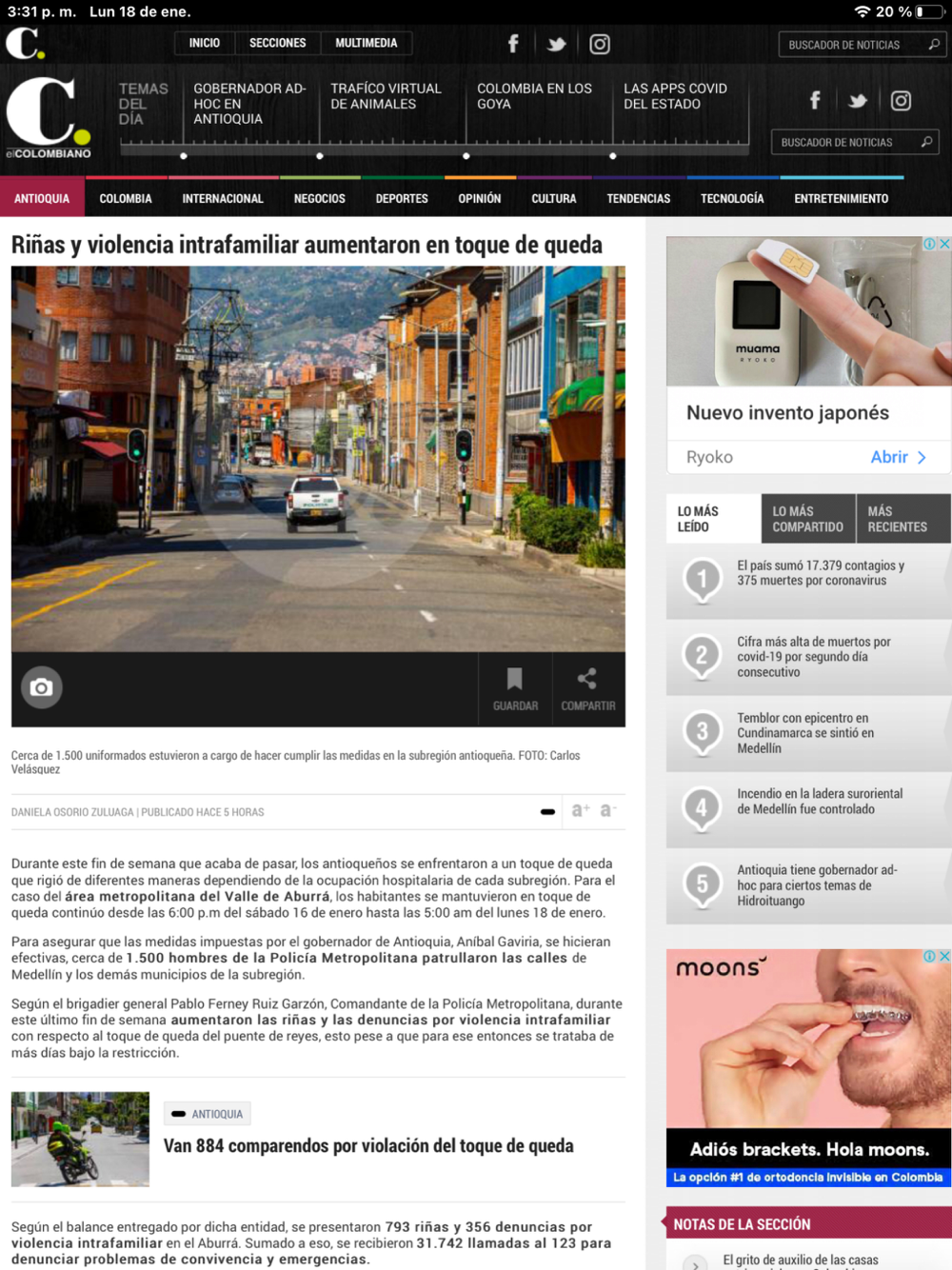952x1270 pixels.
Task: Read 'Van 884 comparendos por violación del toque de queda'
Action: [368, 1145]
